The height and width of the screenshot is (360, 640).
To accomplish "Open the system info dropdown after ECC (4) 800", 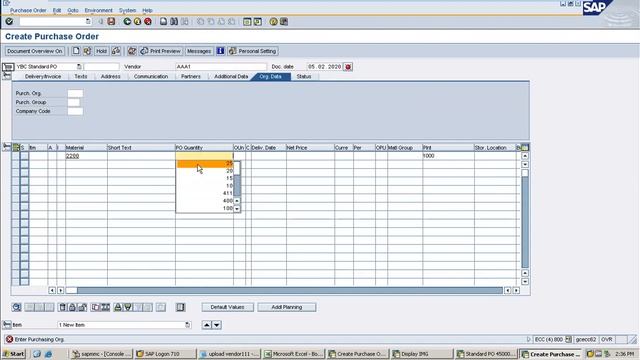I will pos(568,339).
